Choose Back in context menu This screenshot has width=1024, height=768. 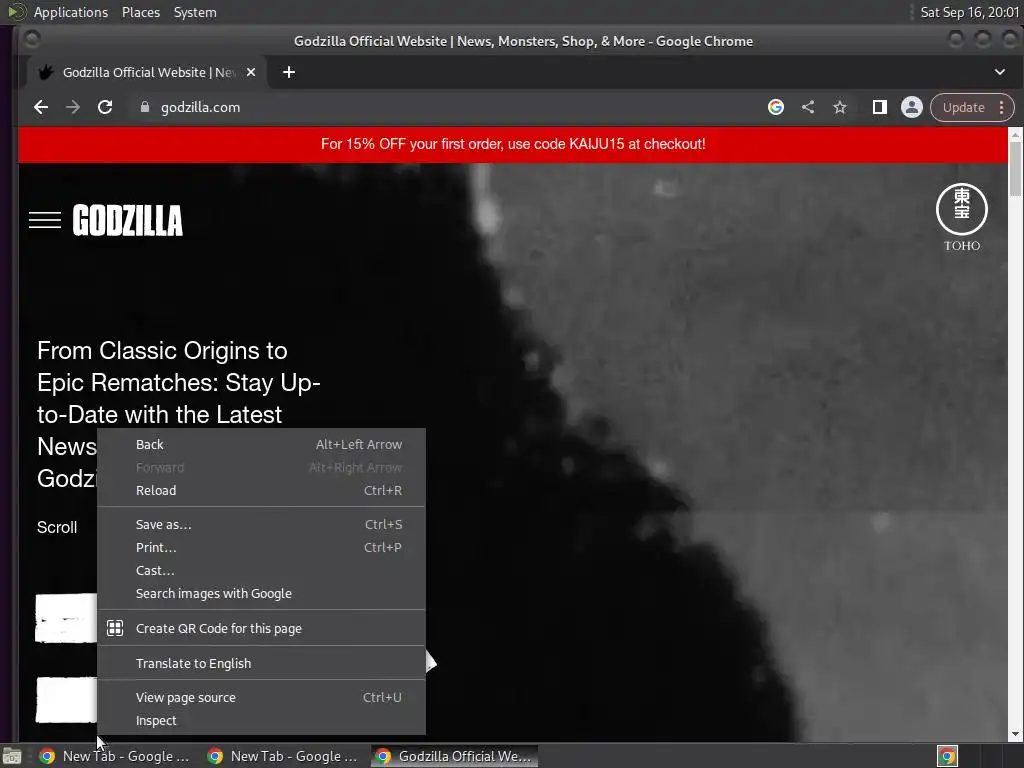click(261, 444)
